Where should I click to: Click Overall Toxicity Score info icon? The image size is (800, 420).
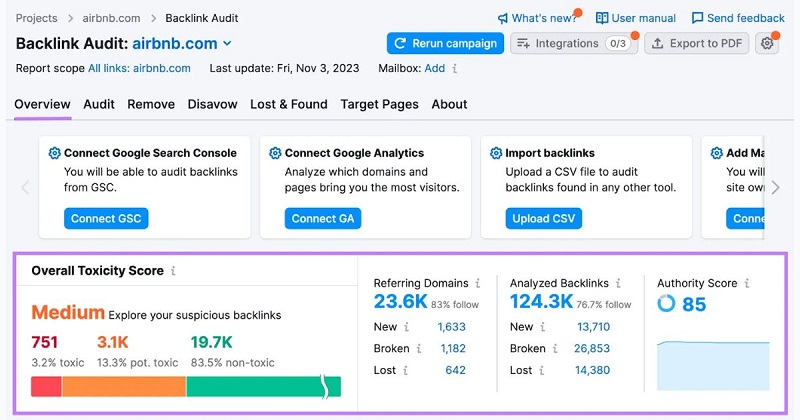[173, 270]
